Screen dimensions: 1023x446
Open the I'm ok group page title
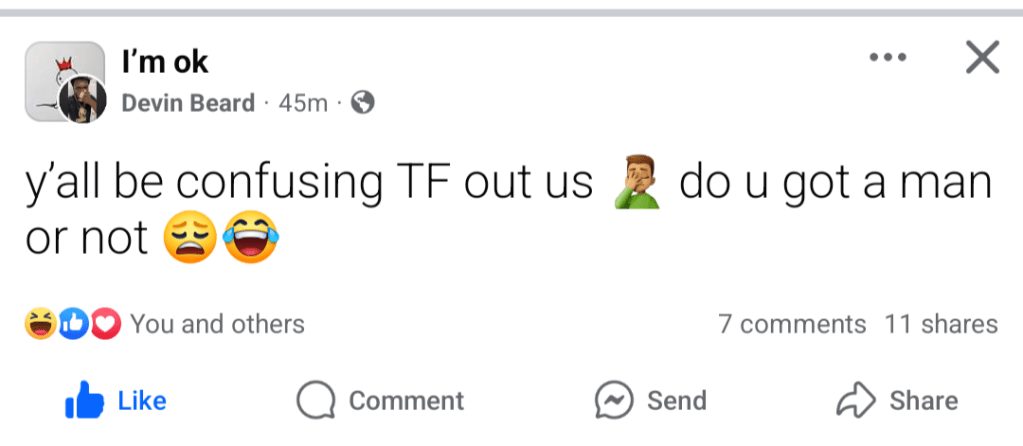tap(164, 61)
